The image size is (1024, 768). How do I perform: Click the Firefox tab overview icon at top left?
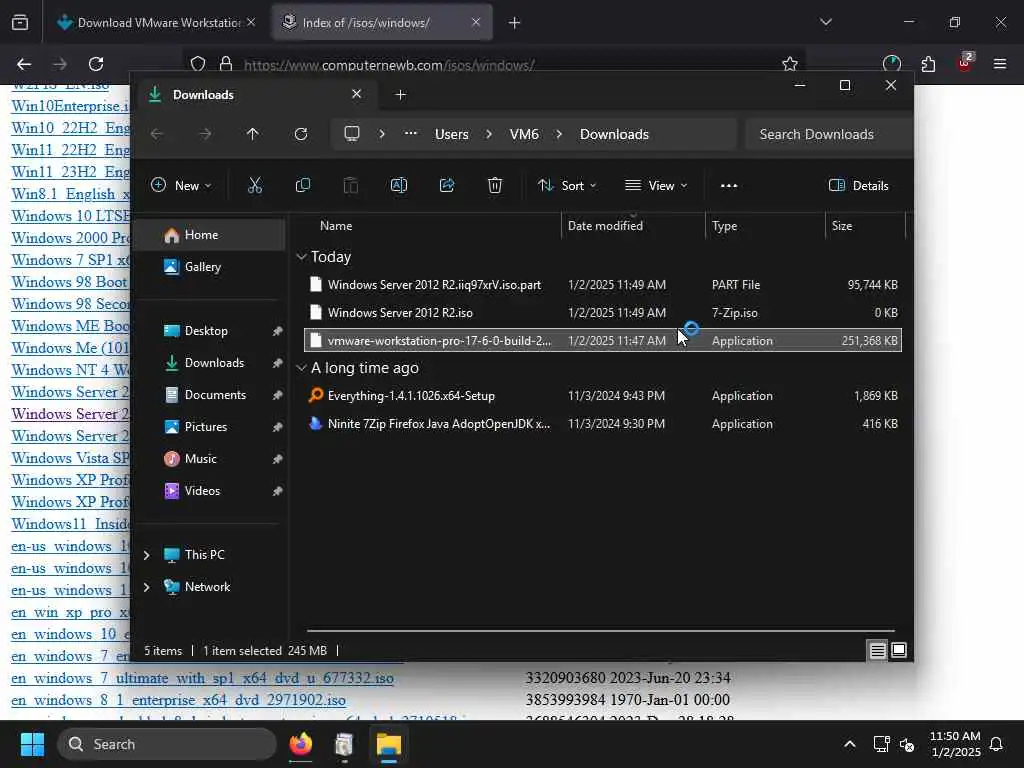point(20,23)
